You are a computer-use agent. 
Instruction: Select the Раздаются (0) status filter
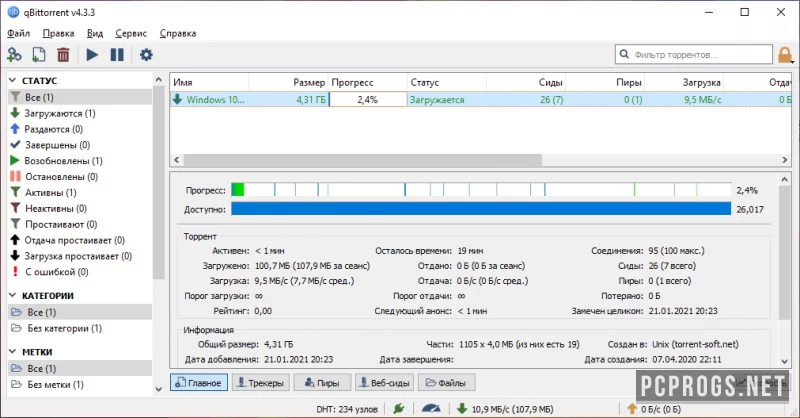(53, 129)
